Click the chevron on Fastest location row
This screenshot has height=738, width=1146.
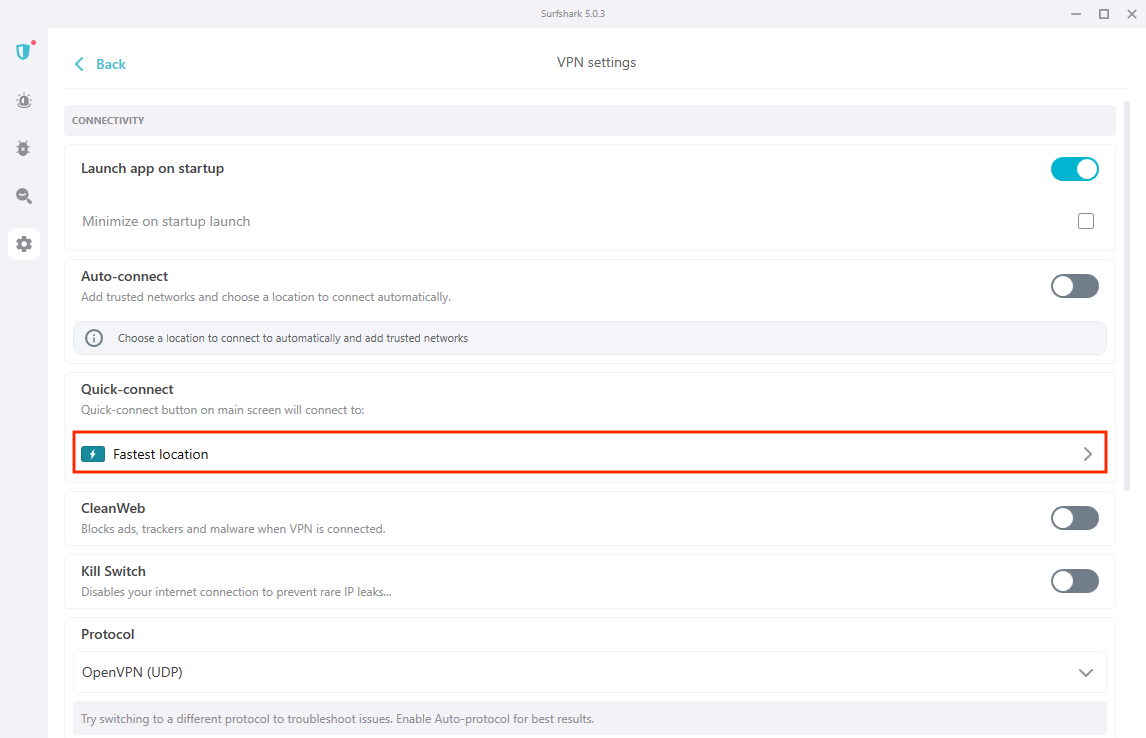click(1088, 454)
